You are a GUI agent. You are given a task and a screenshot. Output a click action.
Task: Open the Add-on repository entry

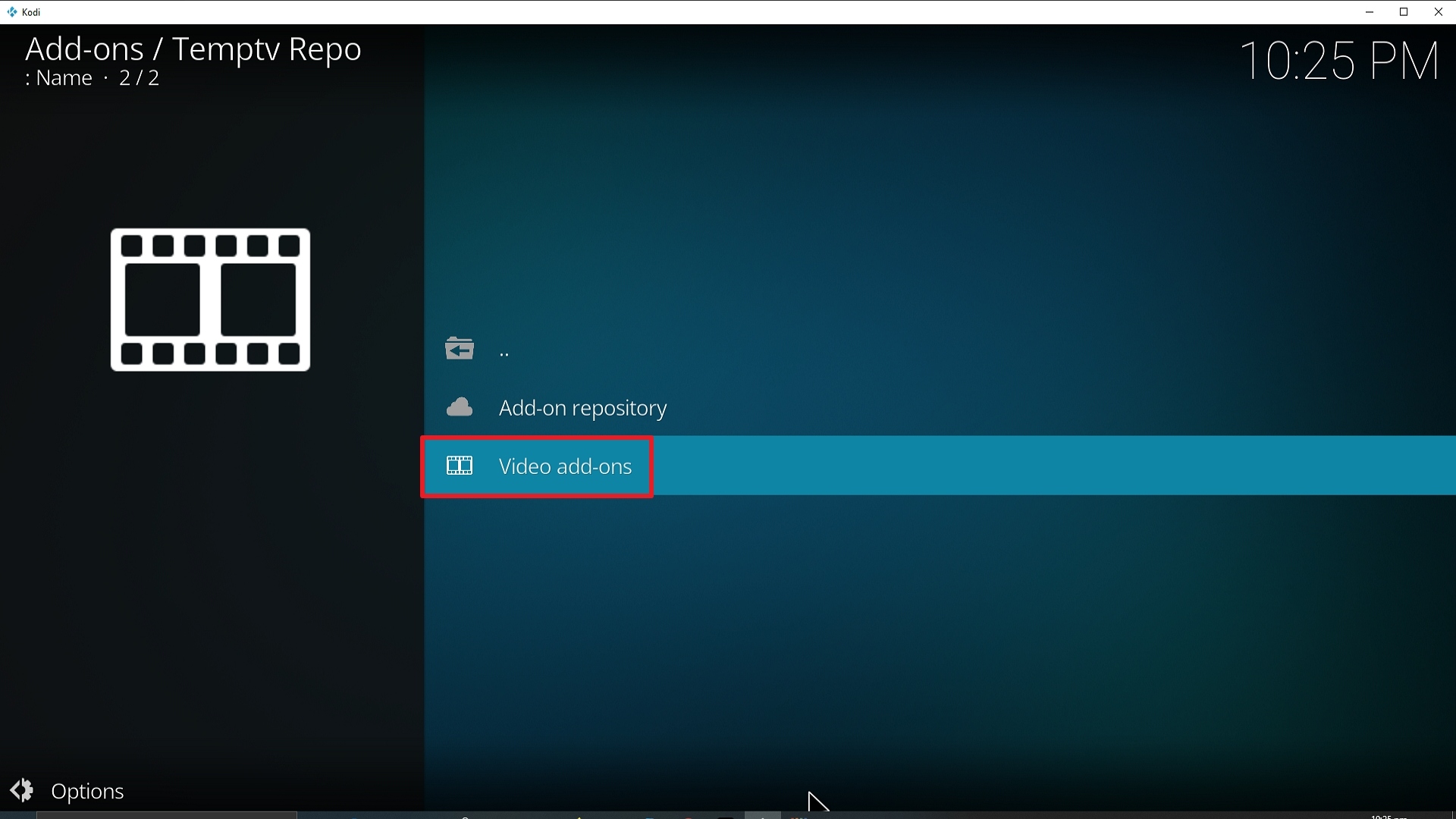pyautogui.click(x=939, y=408)
